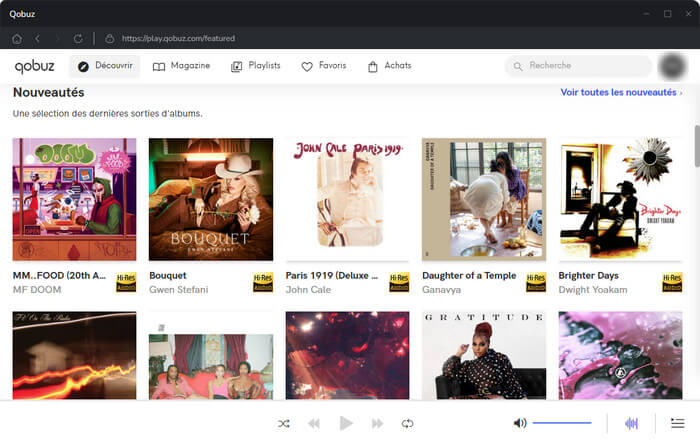Switch to the Playlists tab
700x446 pixels.
pyautogui.click(x=256, y=66)
